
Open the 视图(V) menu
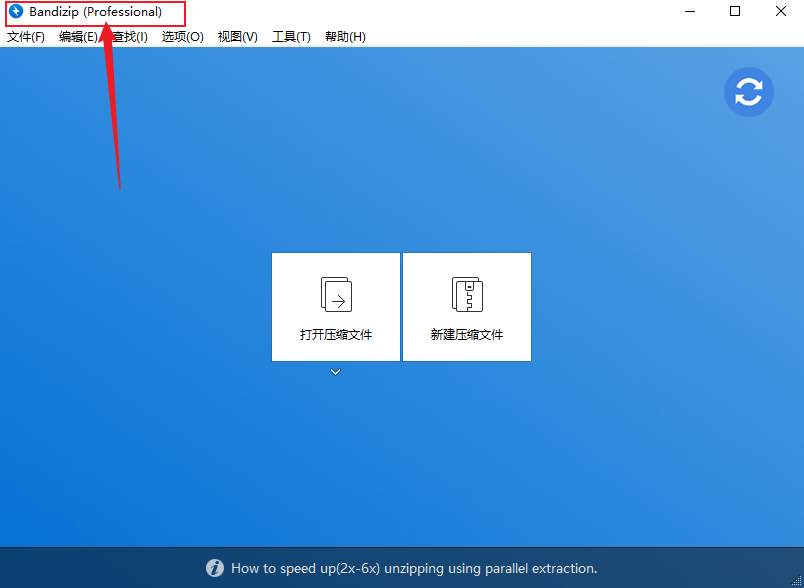[x=237, y=37]
